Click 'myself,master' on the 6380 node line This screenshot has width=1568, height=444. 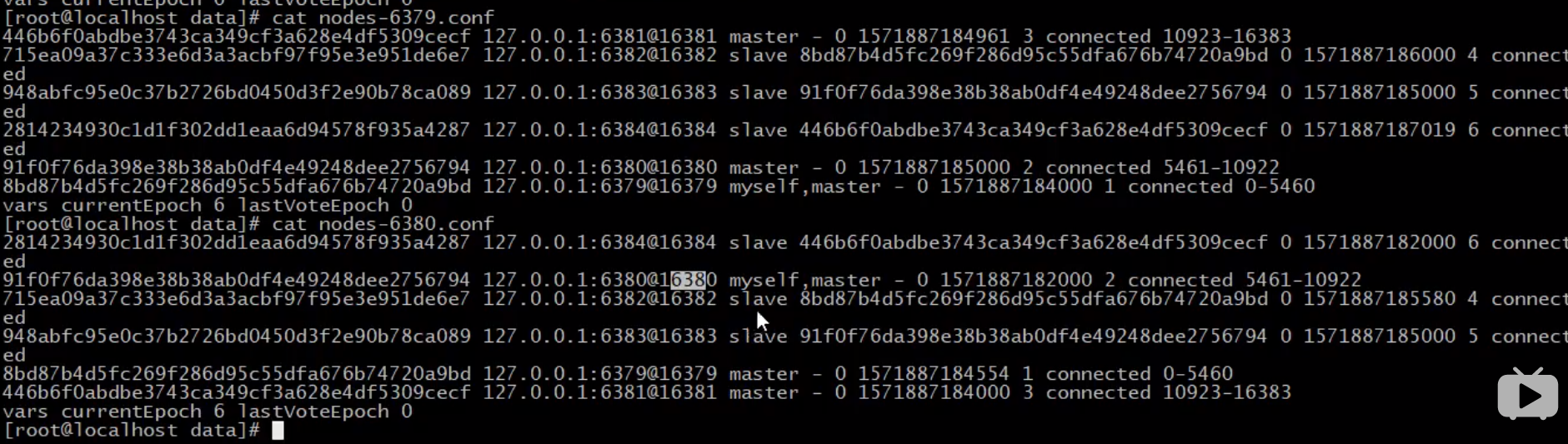coord(804,280)
